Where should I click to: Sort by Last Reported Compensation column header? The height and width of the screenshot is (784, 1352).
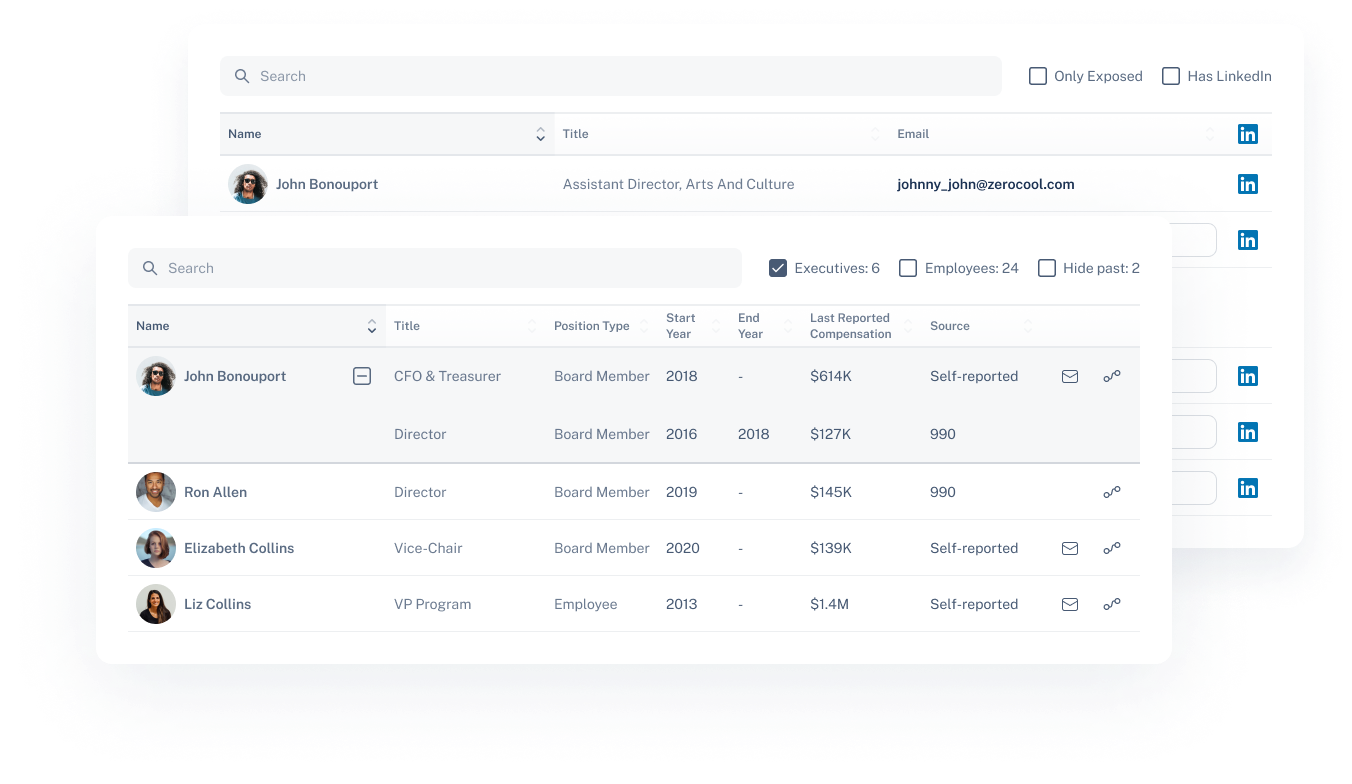[850, 326]
